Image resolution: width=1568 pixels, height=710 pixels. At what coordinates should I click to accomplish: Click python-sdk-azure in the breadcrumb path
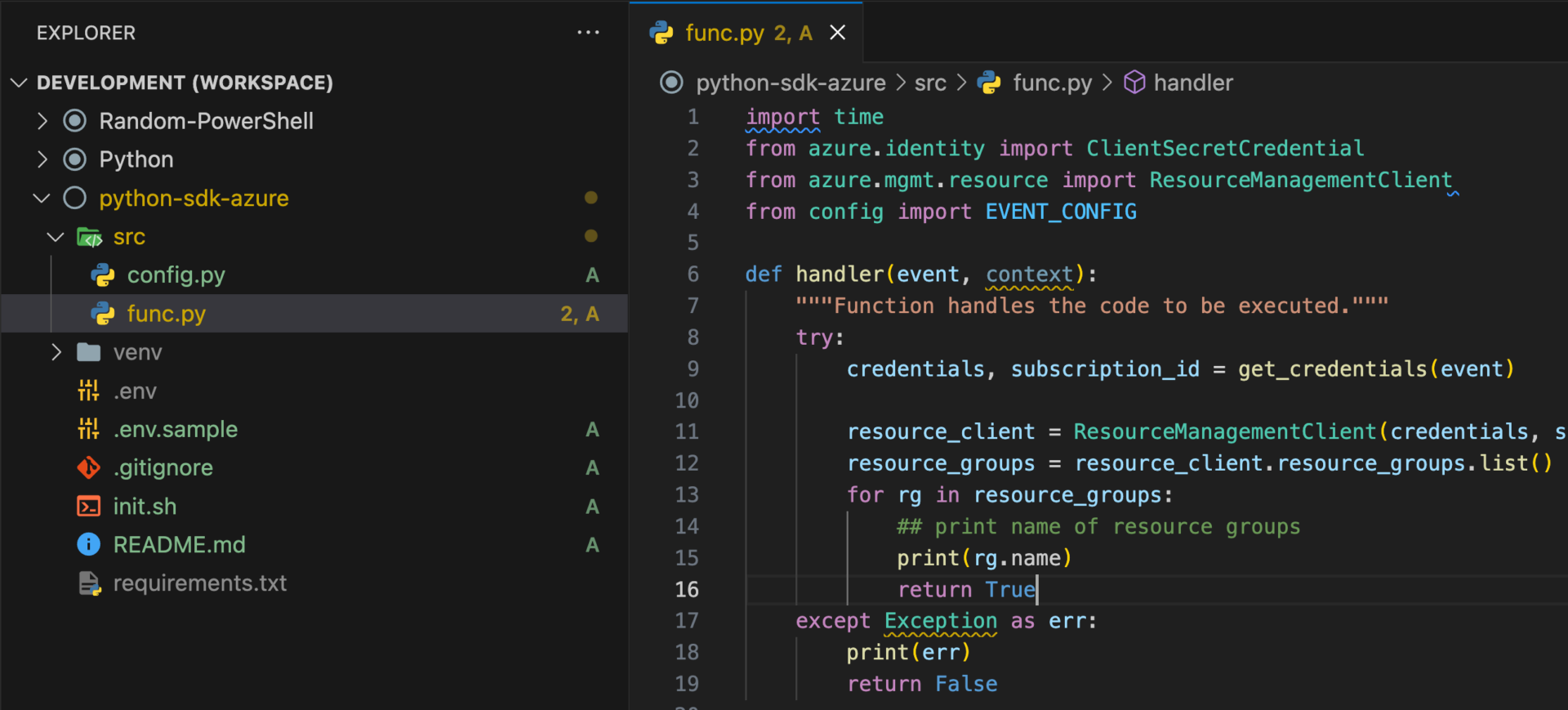click(790, 83)
